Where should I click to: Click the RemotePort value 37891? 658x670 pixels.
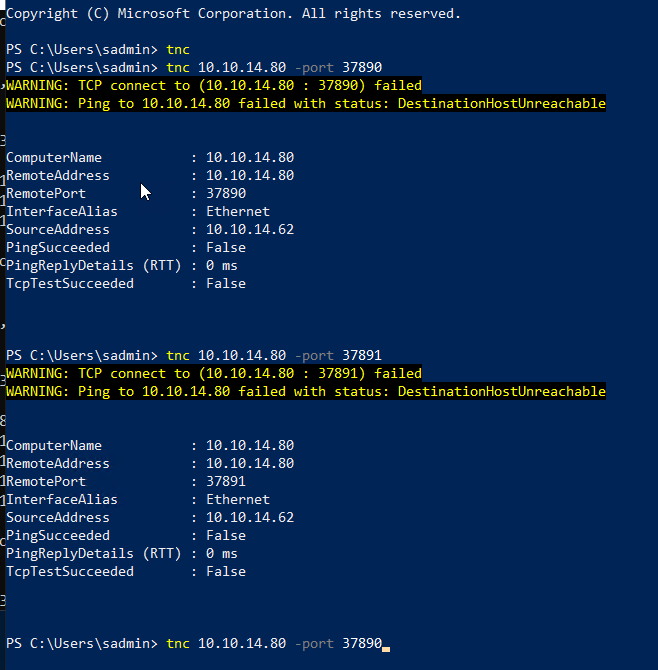point(226,482)
